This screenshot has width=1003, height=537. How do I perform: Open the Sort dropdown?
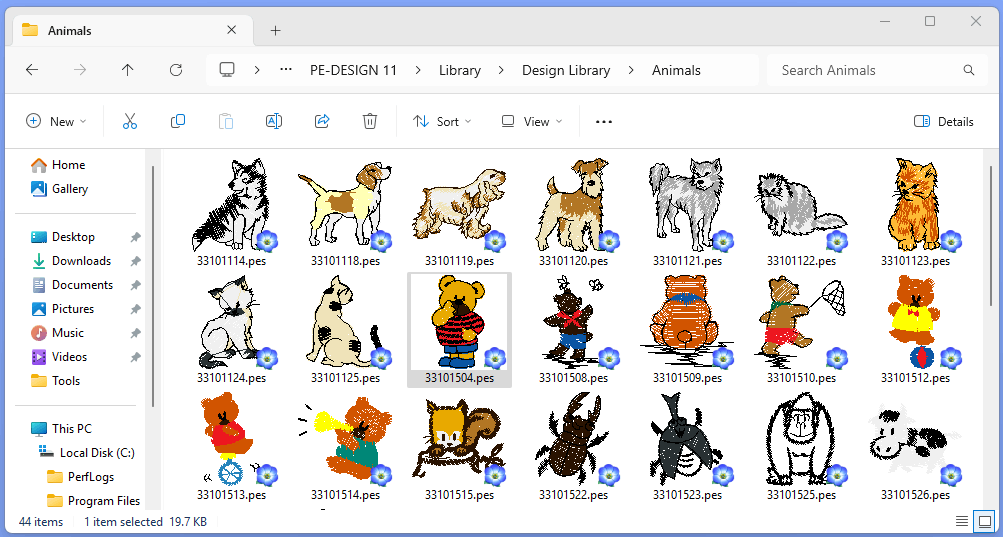click(442, 122)
